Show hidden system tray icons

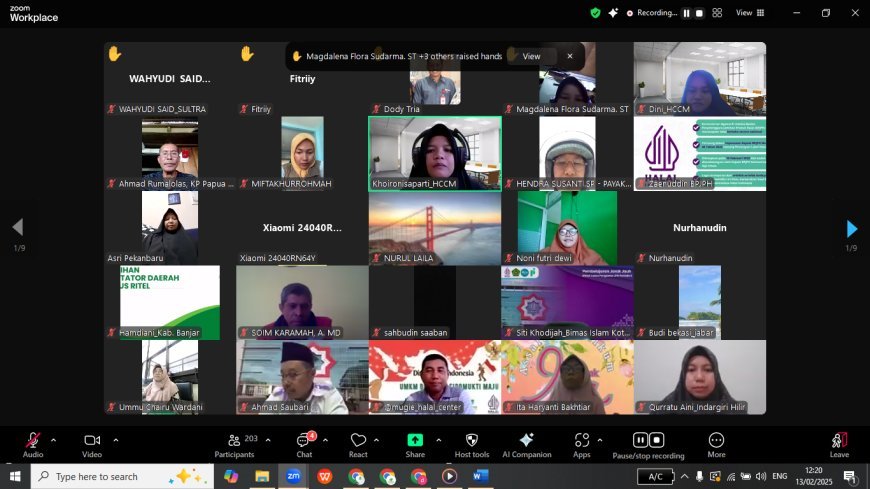(685, 476)
